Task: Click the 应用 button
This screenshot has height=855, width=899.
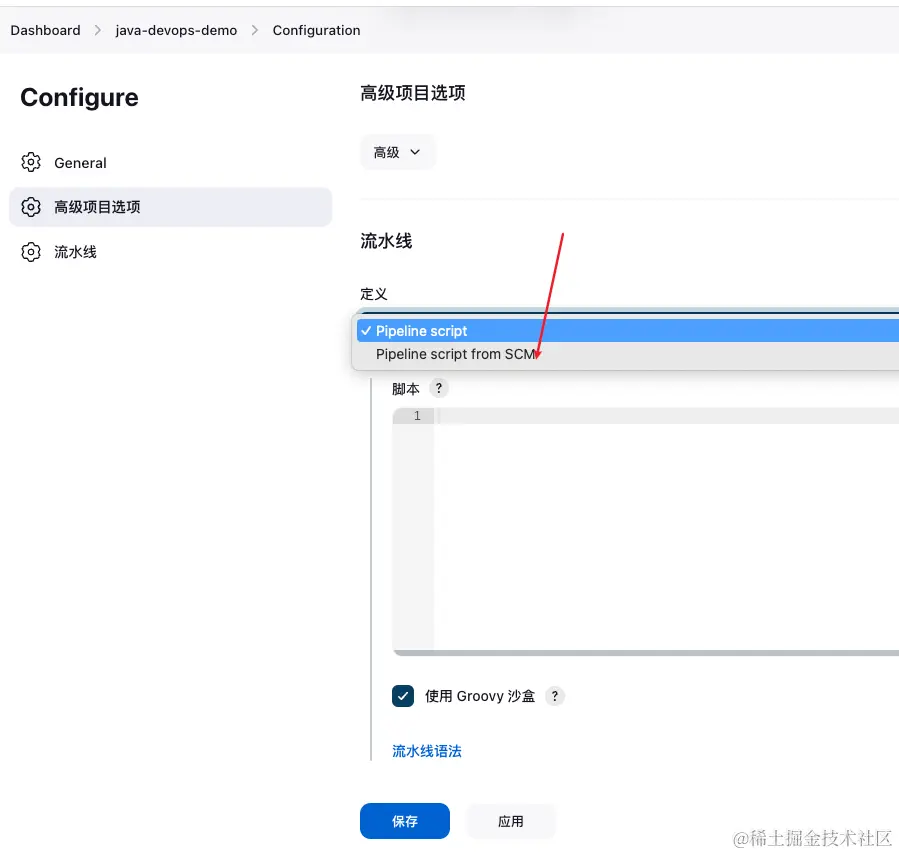Action: (510, 821)
